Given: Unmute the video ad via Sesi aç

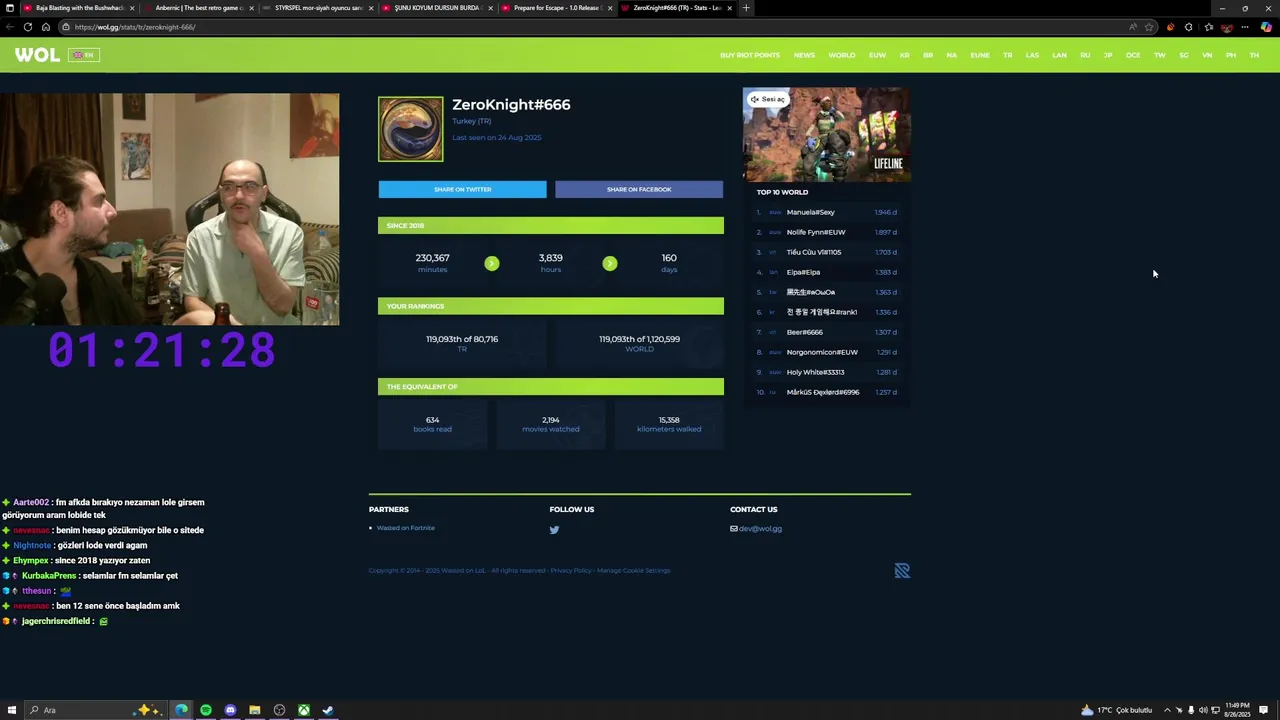Looking at the screenshot, I should click(768, 99).
